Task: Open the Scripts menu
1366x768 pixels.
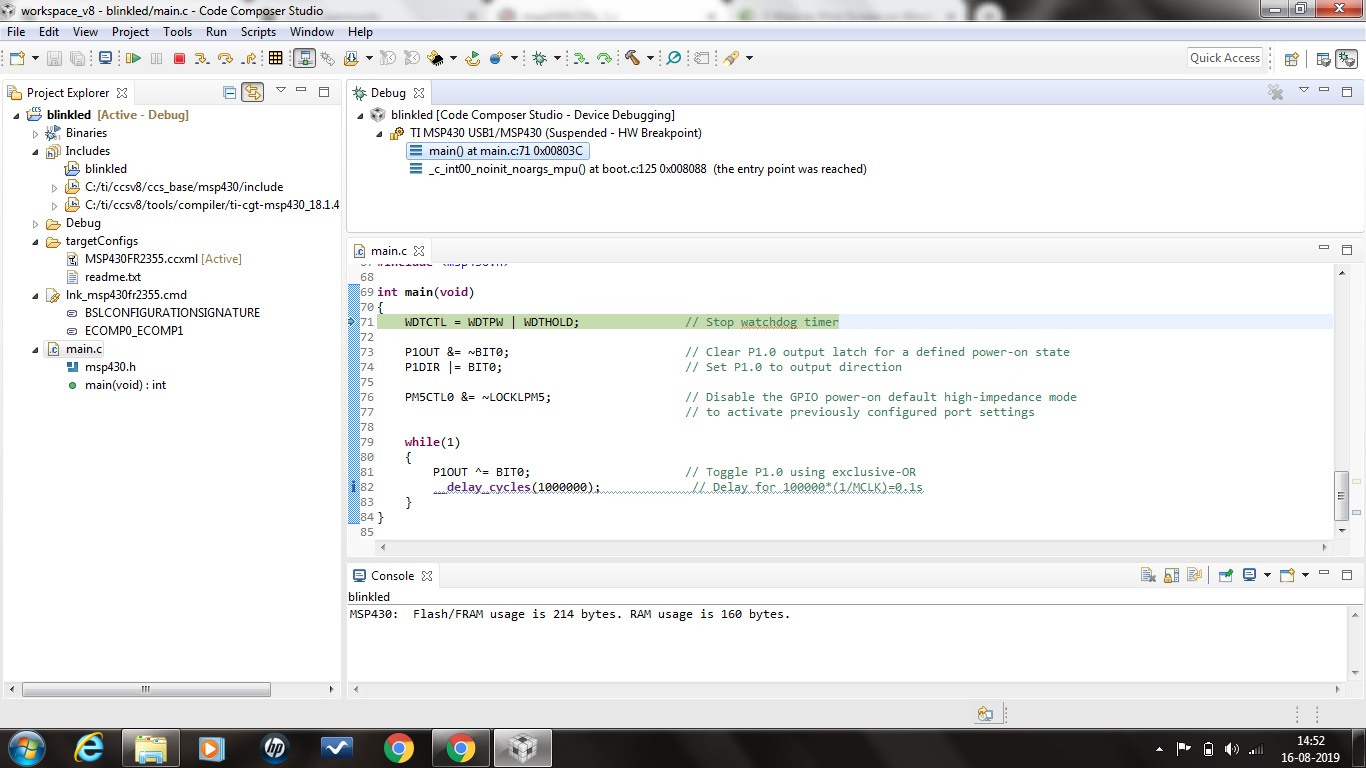Action: pyautogui.click(x=258, y=32)
